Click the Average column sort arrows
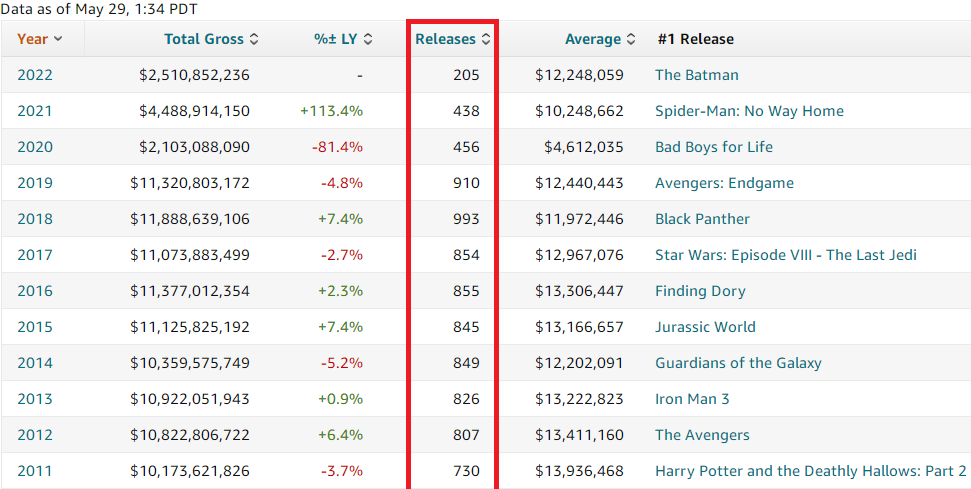971x489 pixels. tap(631, 39)
